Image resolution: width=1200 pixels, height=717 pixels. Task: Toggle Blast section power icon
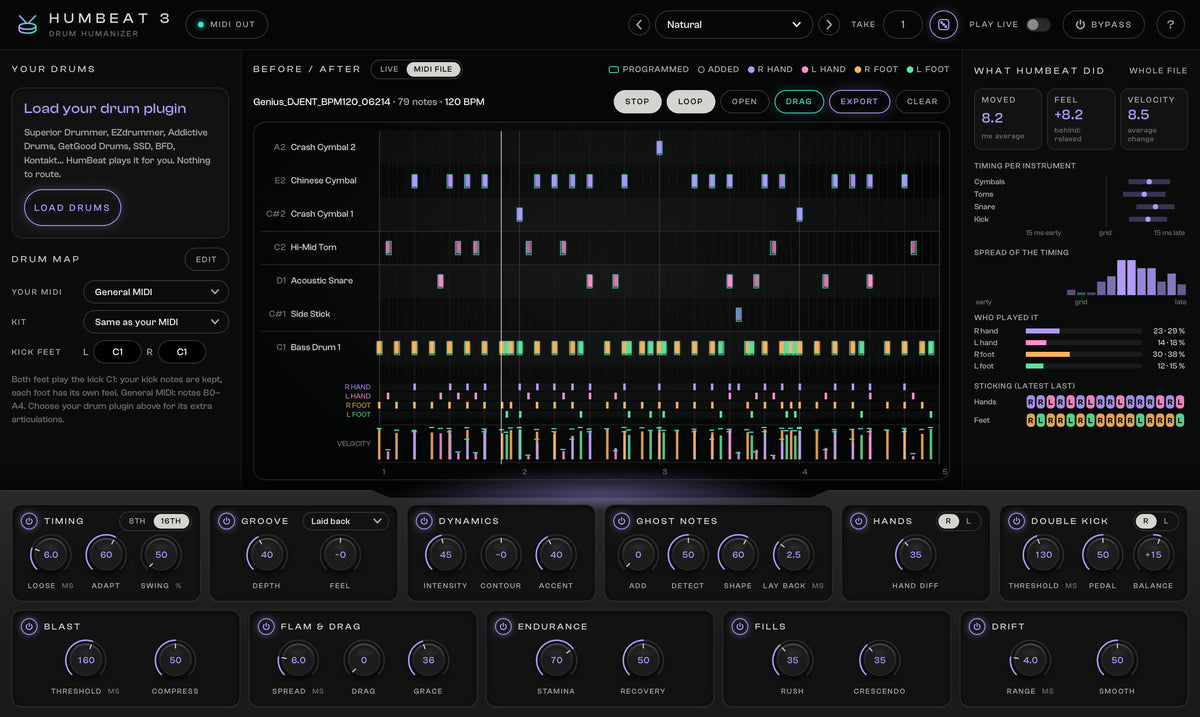pyautogui.click(x=29, y=626)
